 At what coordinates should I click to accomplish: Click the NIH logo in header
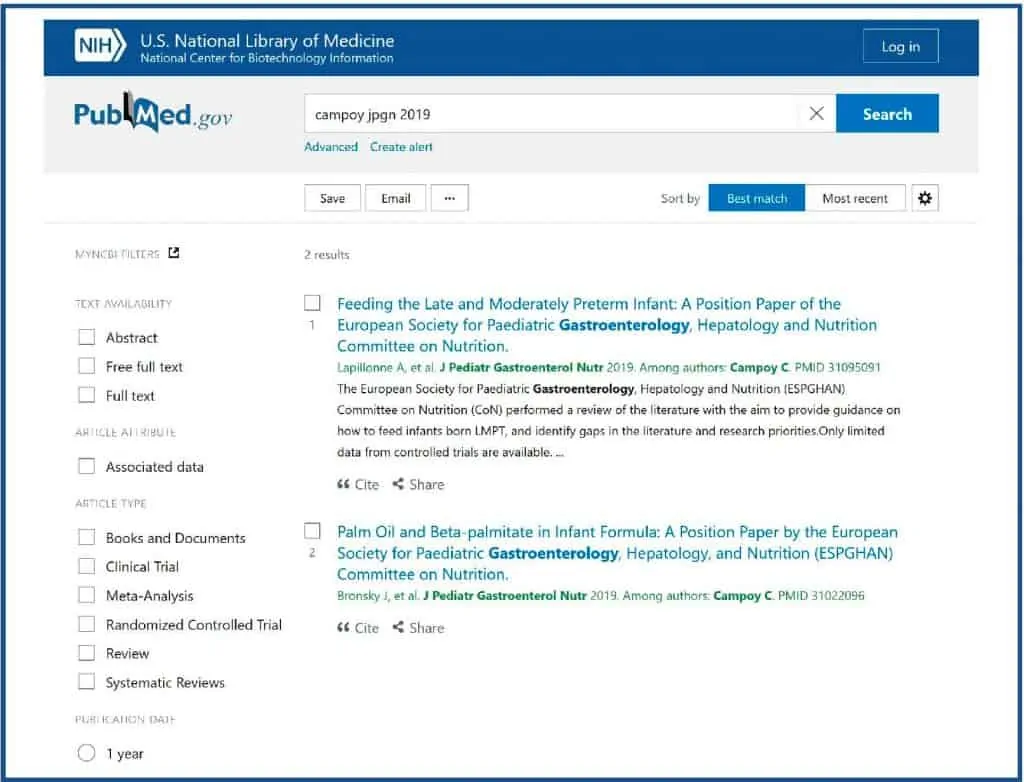[101, 46]
